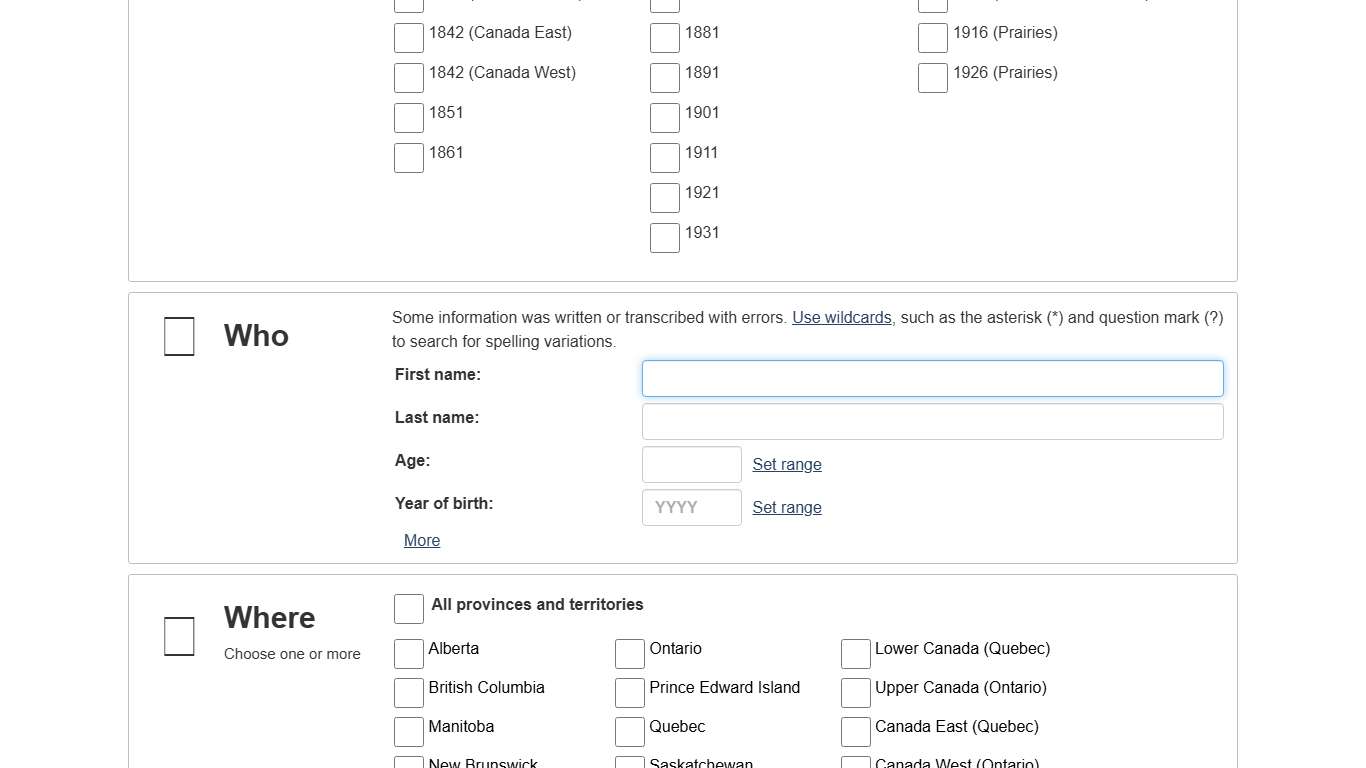Enable the 1851 census checkbox
This screenshot has width=1366, height=768.
[408, 117]
